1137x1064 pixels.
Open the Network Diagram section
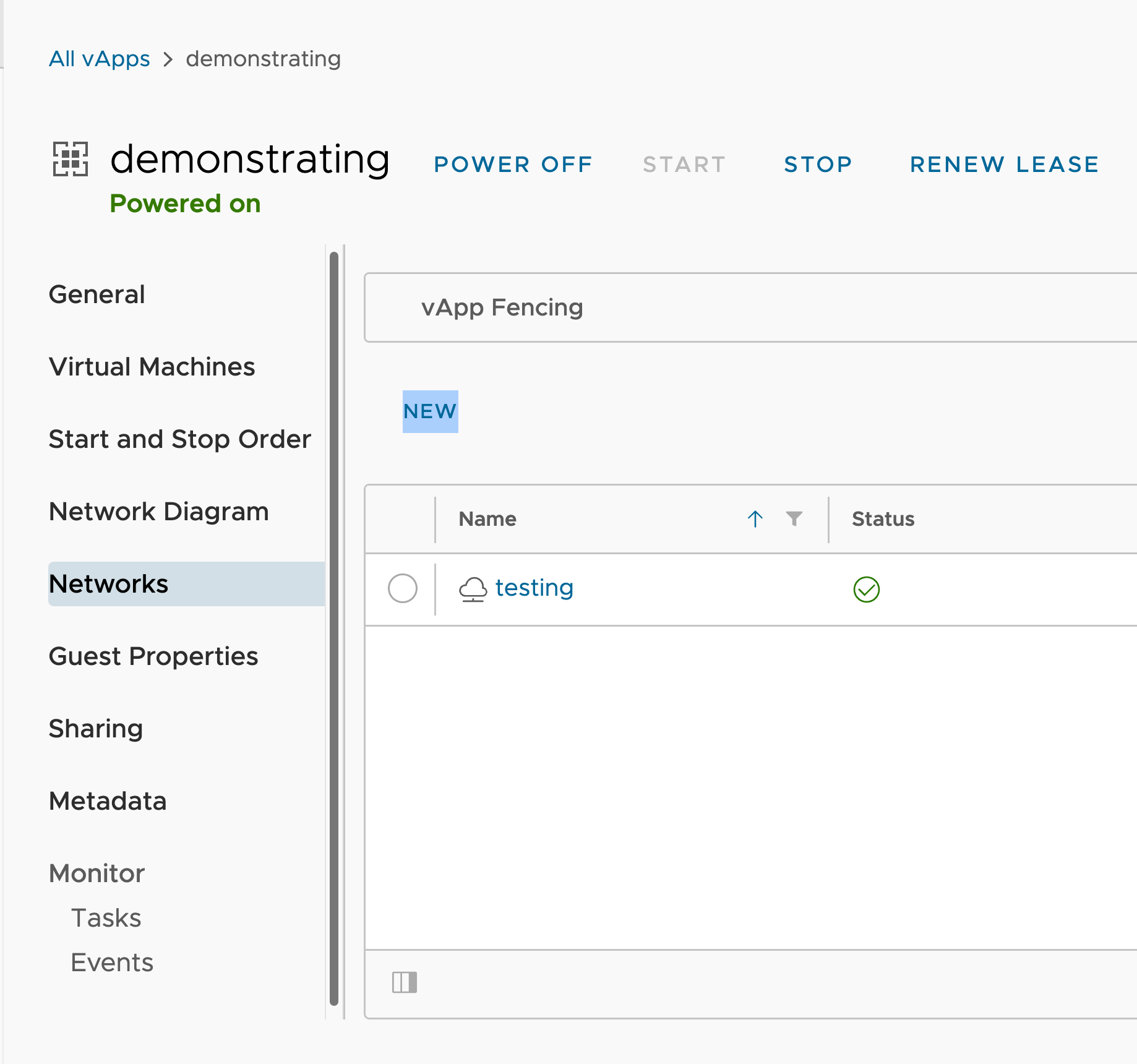(x=158, y=512)
